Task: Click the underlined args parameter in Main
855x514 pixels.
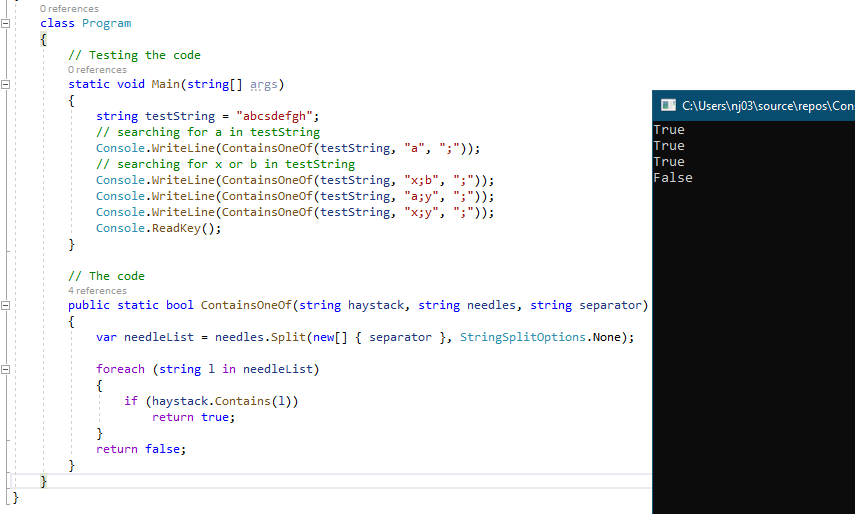Action: [263, 85]
